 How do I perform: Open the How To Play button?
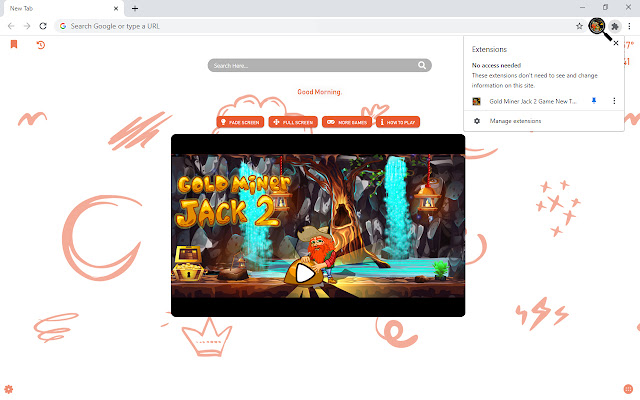point(398,122)
